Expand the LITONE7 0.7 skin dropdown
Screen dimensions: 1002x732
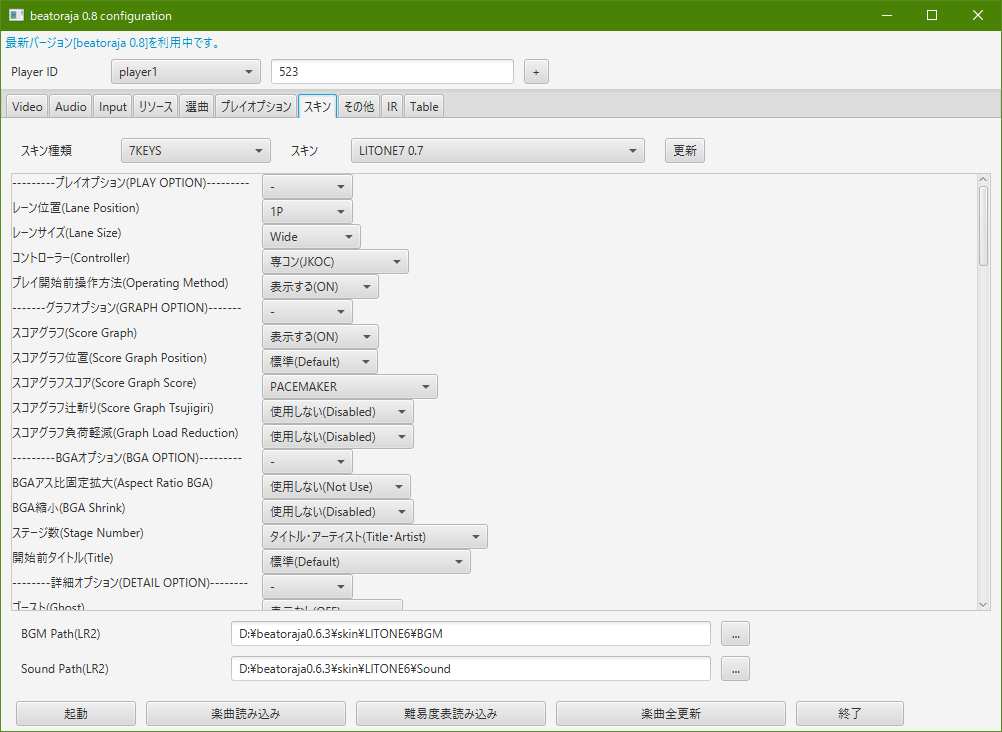(x=498, y=151)
